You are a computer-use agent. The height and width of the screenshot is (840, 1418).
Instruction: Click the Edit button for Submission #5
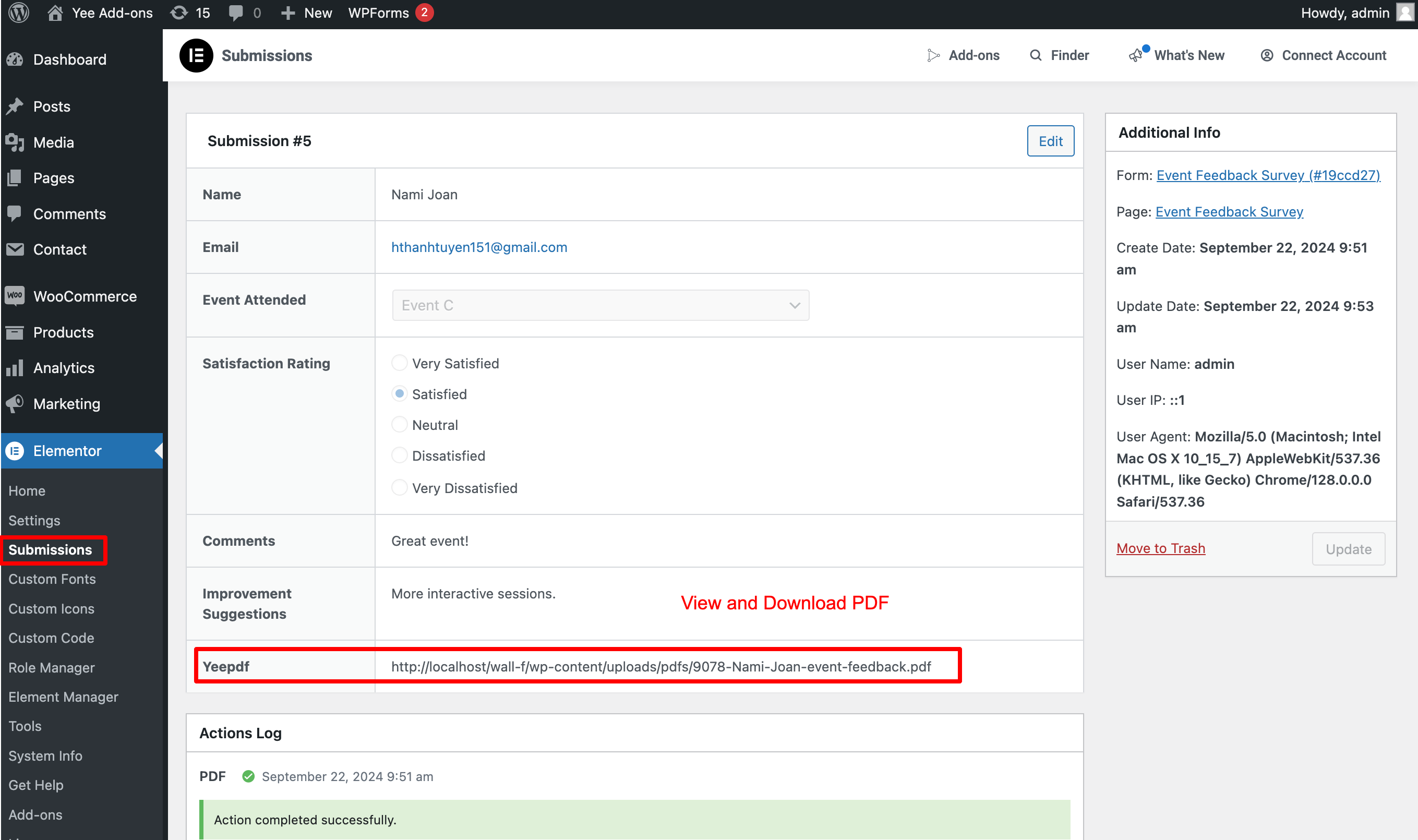1050,141
